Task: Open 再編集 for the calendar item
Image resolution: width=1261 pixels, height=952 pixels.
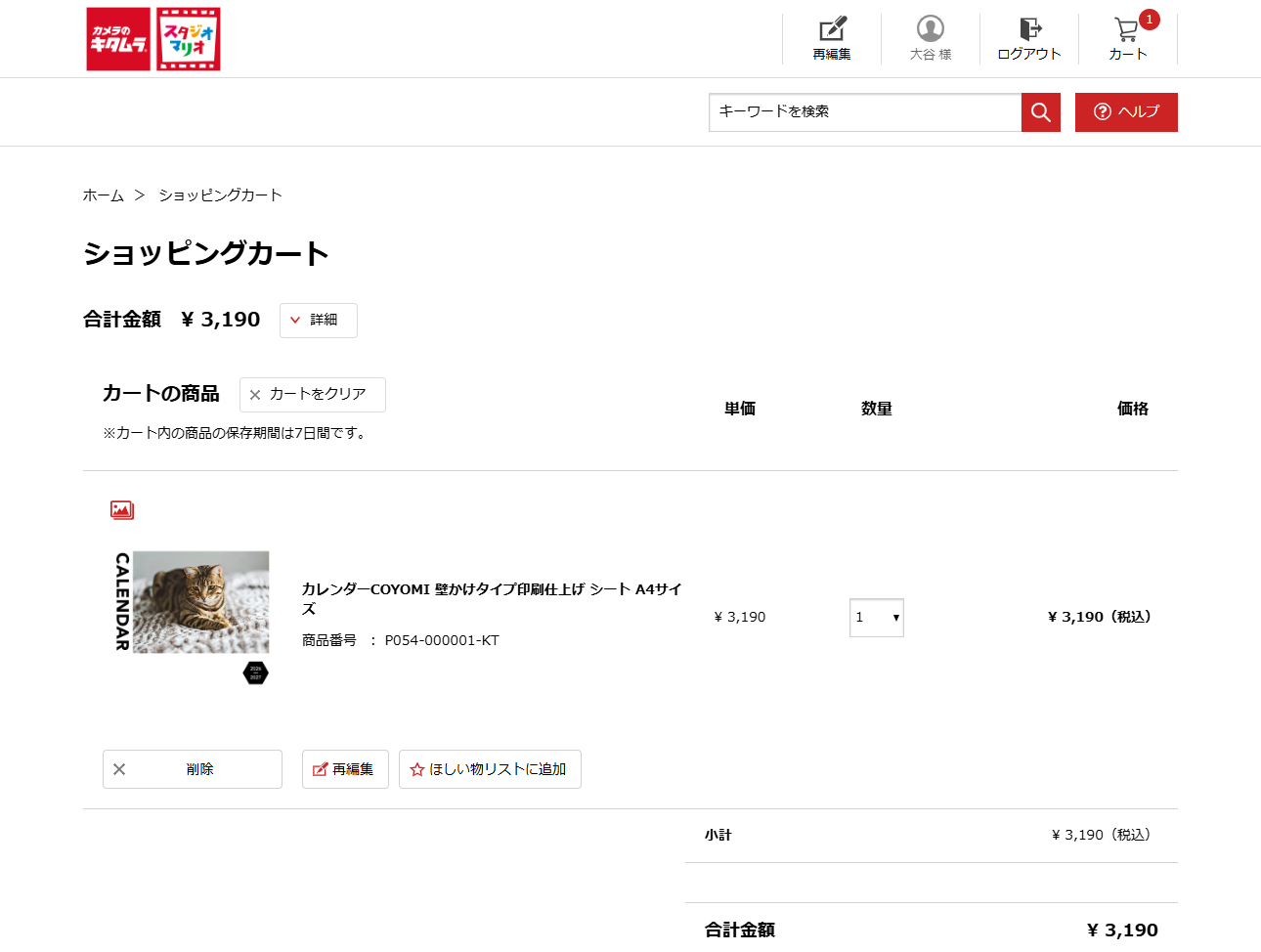Action: coord(344,769)
